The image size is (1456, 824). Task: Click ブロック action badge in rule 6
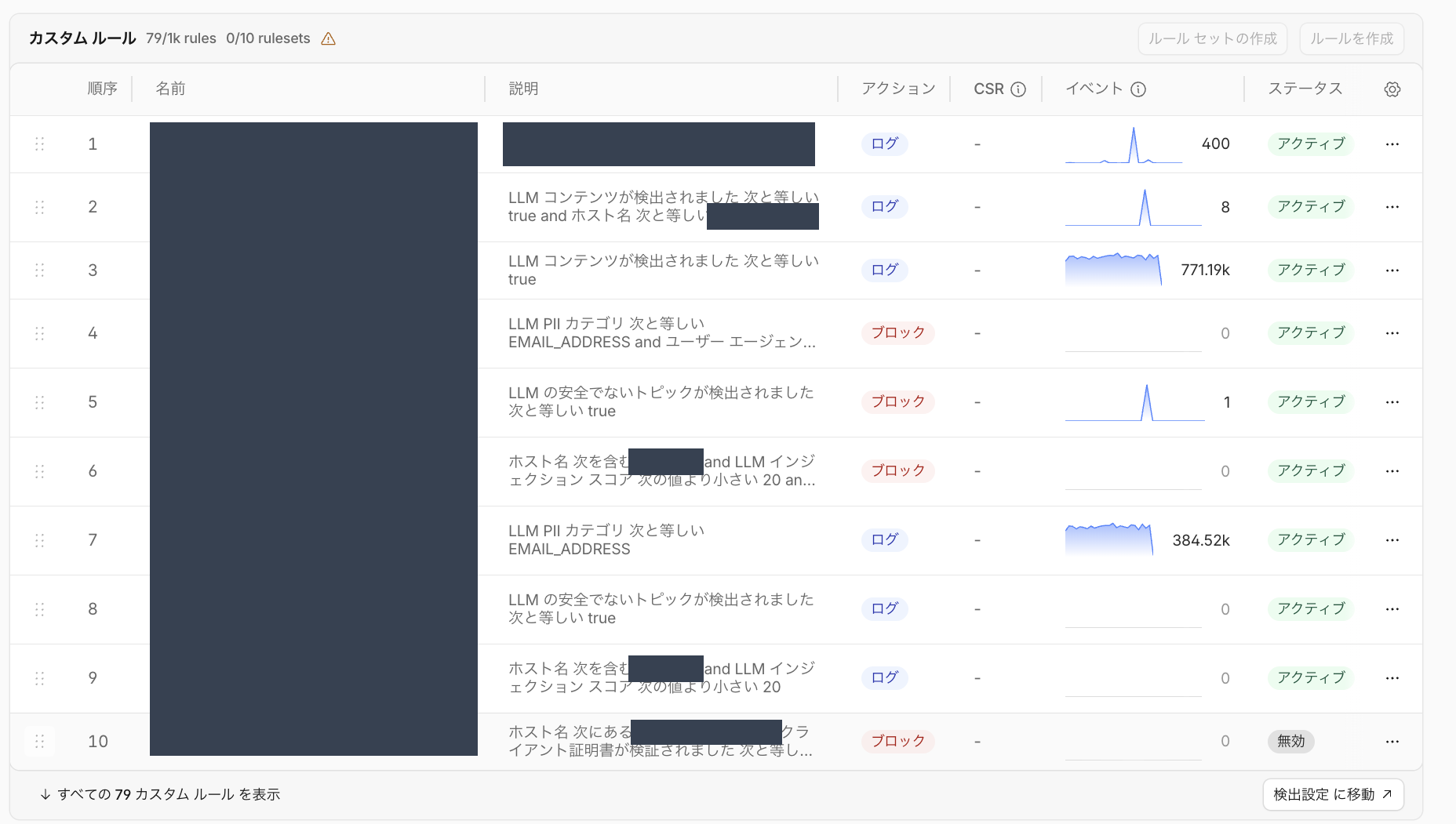(898, 471)
